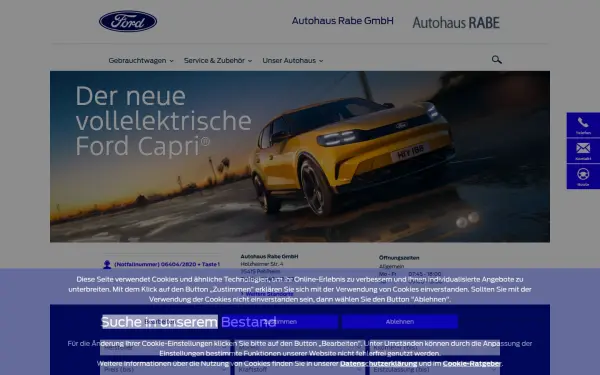The height and width of the screenshot is (375, 600).
Task: Open the Kontakt envelope side icon
Action: pos(583,151)
